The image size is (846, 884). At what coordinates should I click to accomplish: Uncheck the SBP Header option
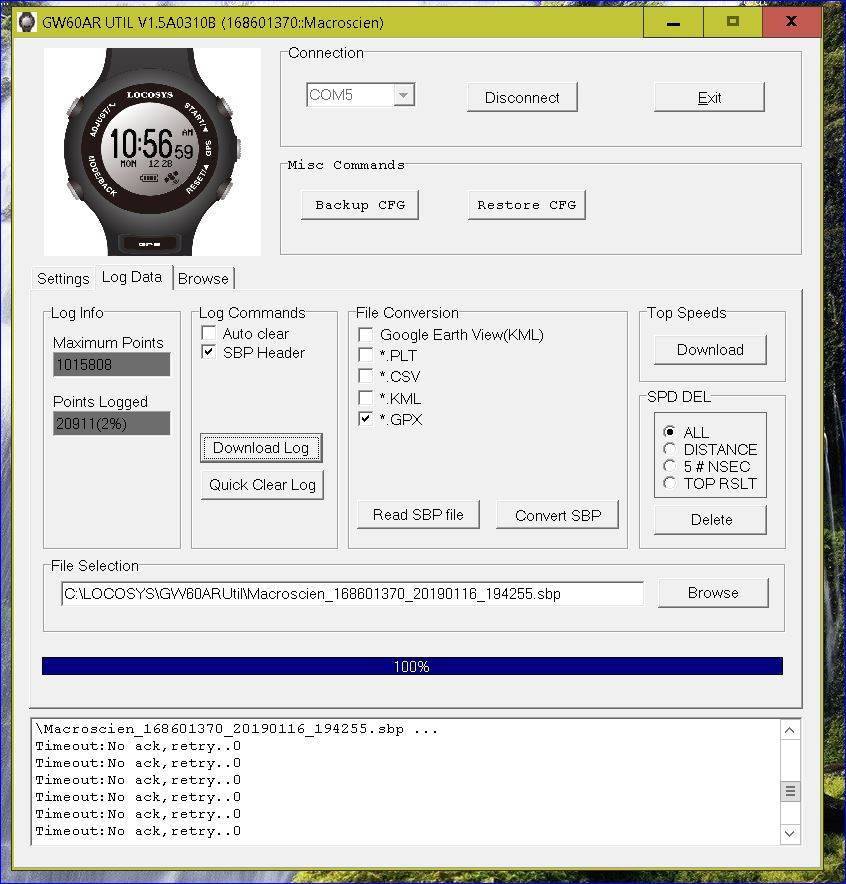[208, 352]
